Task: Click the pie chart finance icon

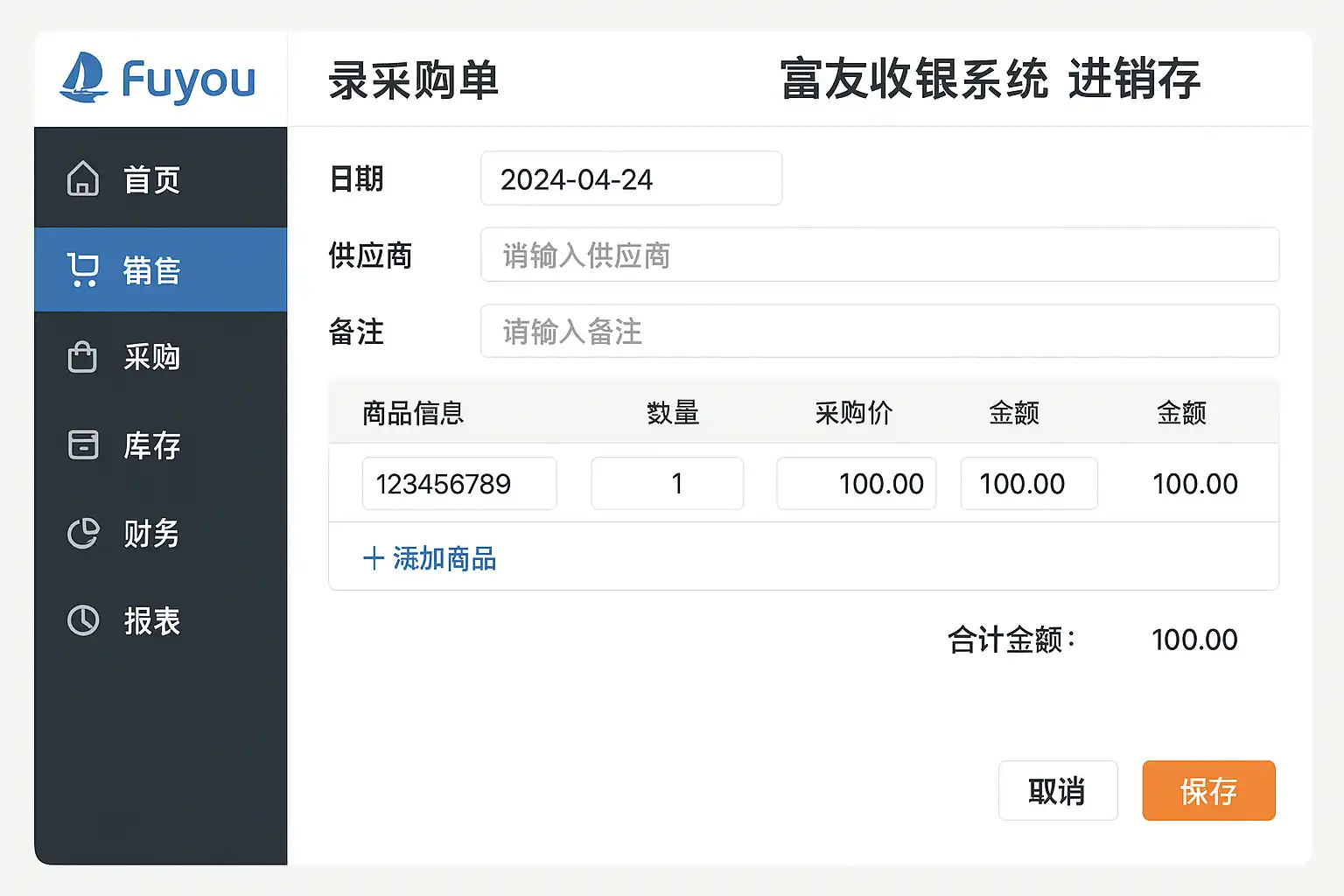Action: pos(83,533)
